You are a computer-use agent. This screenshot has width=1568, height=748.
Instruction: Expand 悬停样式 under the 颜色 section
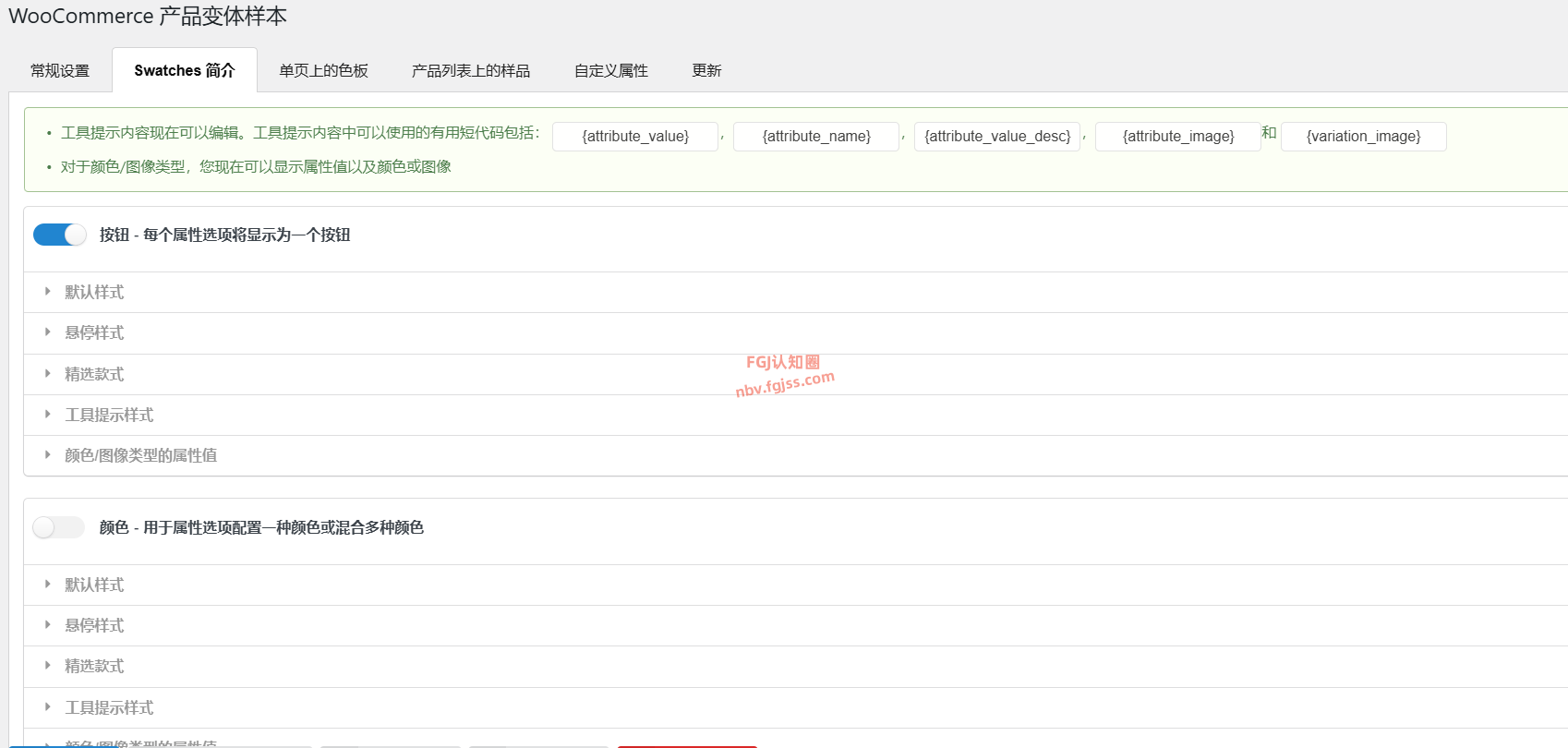[x=94, y=626]
